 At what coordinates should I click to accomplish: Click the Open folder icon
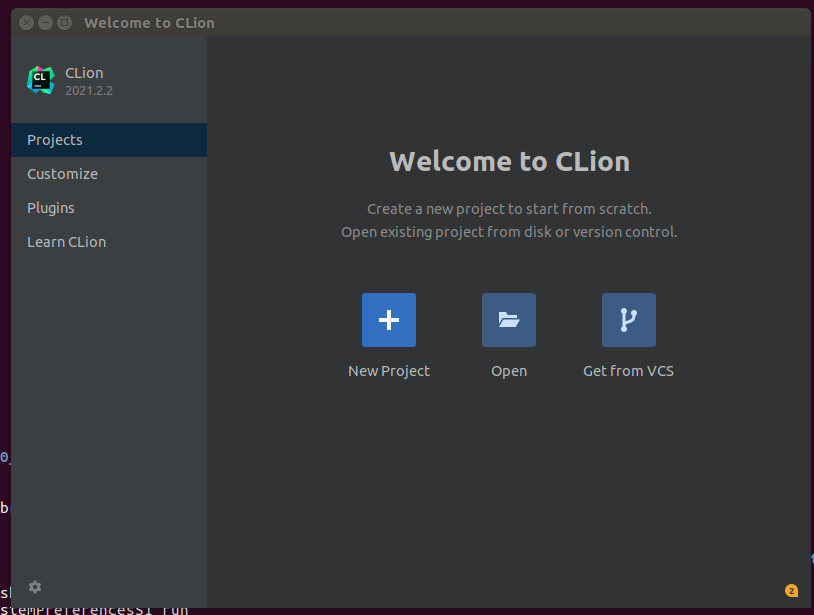509,320
